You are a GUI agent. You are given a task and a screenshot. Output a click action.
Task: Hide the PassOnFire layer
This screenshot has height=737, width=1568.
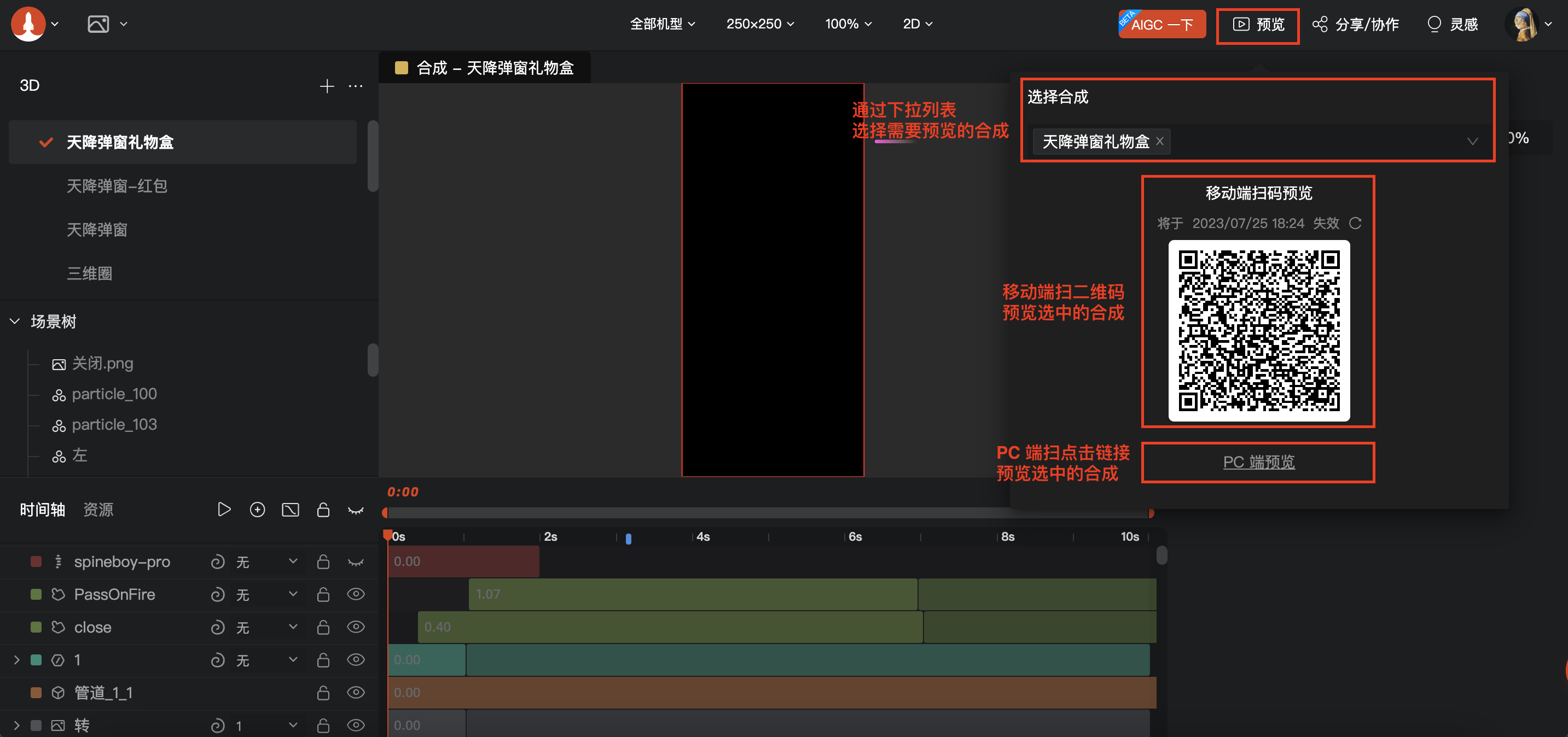pyautogui.click(x=356, y=594)
